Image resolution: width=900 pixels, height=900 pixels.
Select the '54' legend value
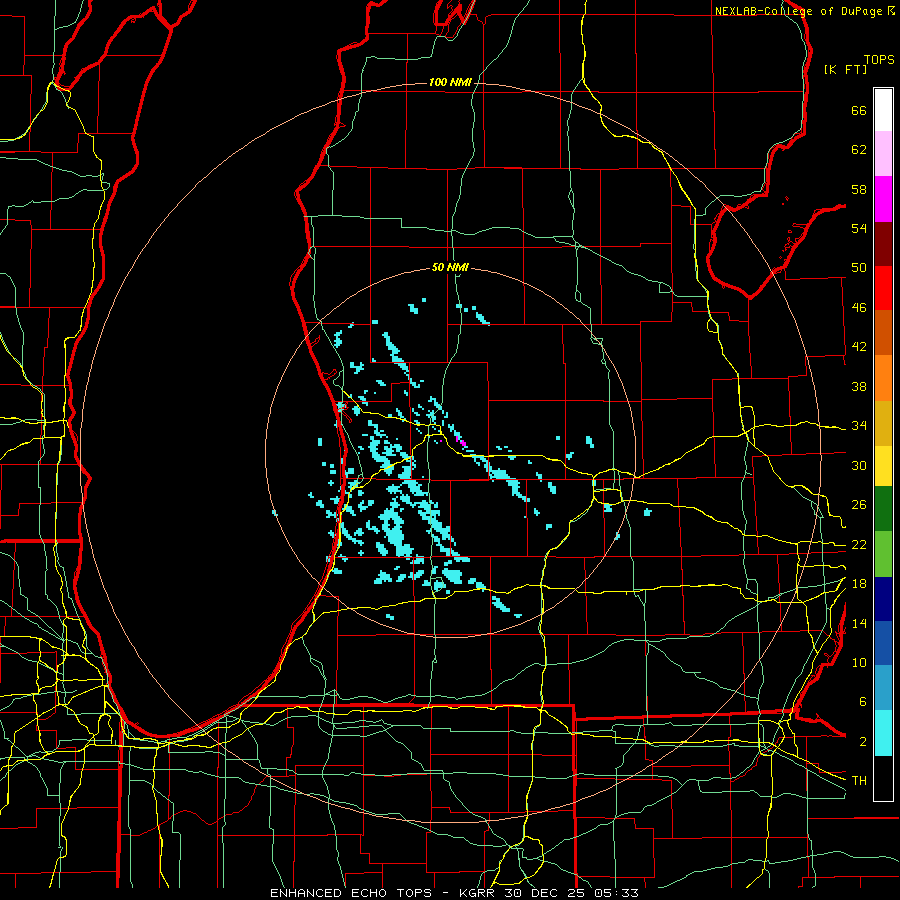pos(859,228)
